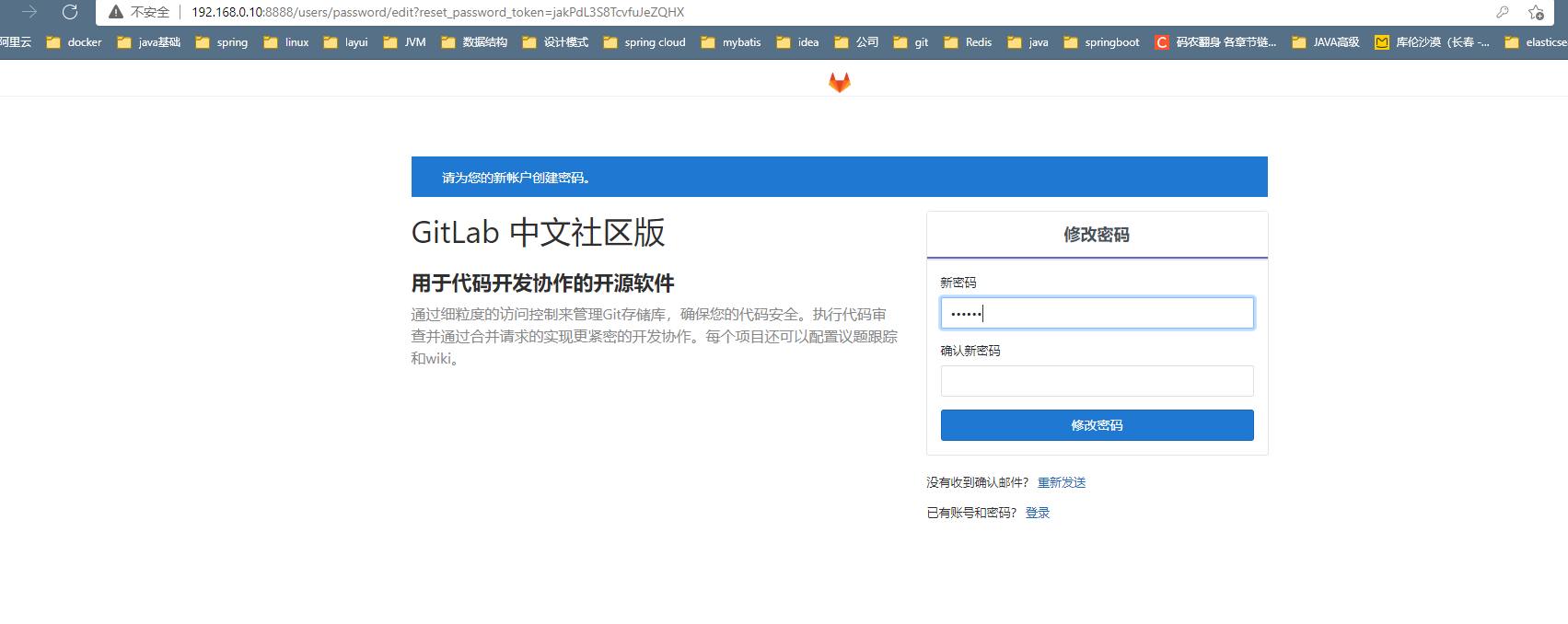Open the git bookmark folder
This screenshot has height=624, width=1568.
pos(912,42)
